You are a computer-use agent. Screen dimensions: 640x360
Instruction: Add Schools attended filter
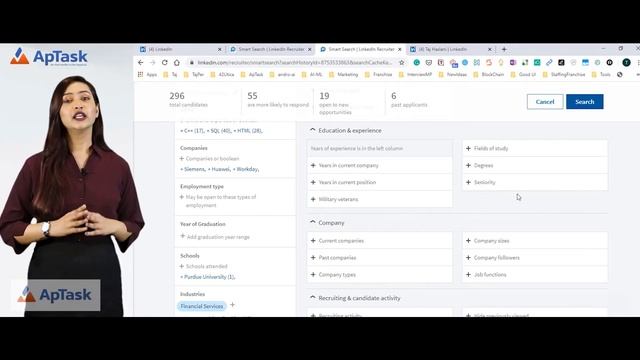coord(204,266)
